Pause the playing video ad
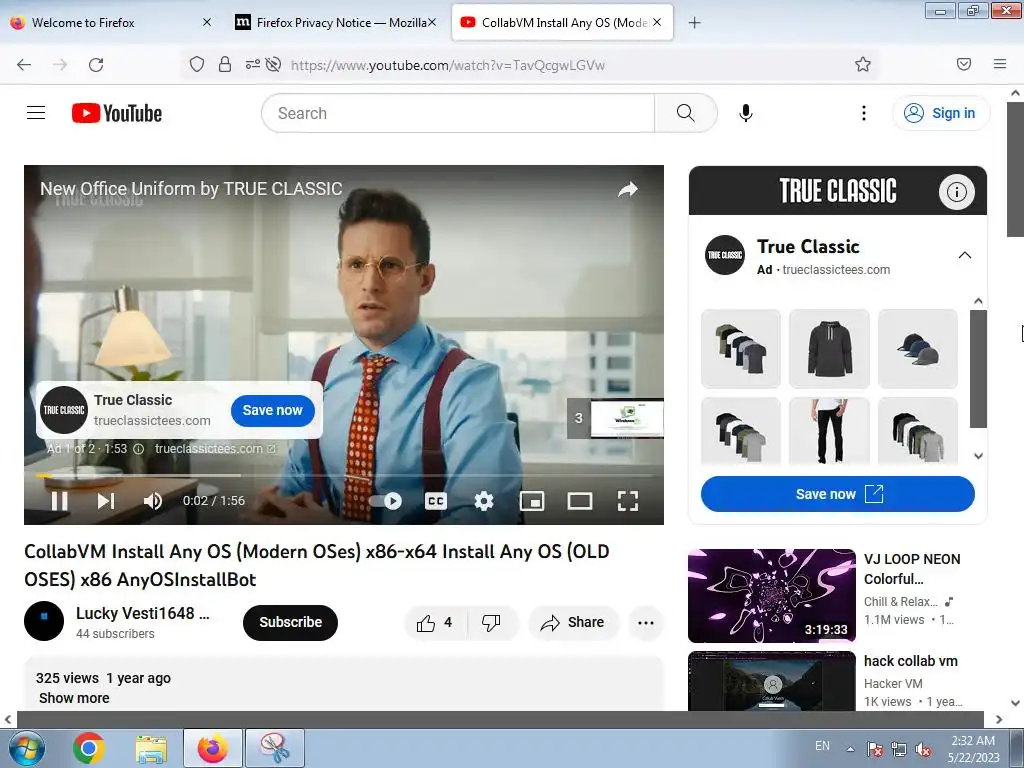The height and width of the screenshot is (768, 1024). 59,501
